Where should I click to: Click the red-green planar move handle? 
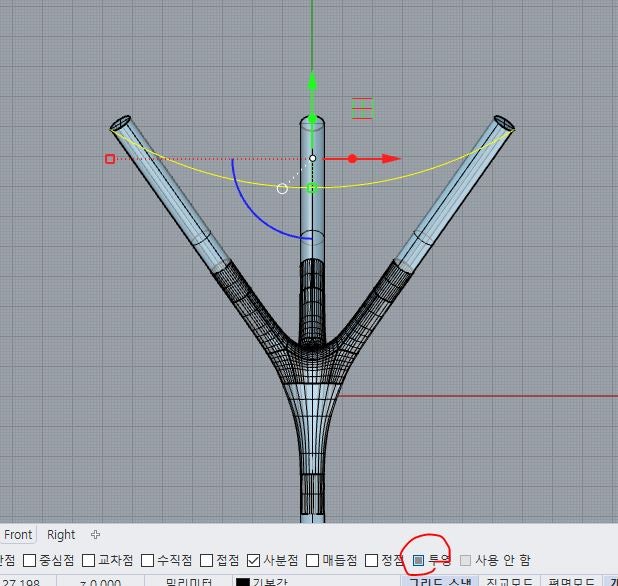[362, 108]
